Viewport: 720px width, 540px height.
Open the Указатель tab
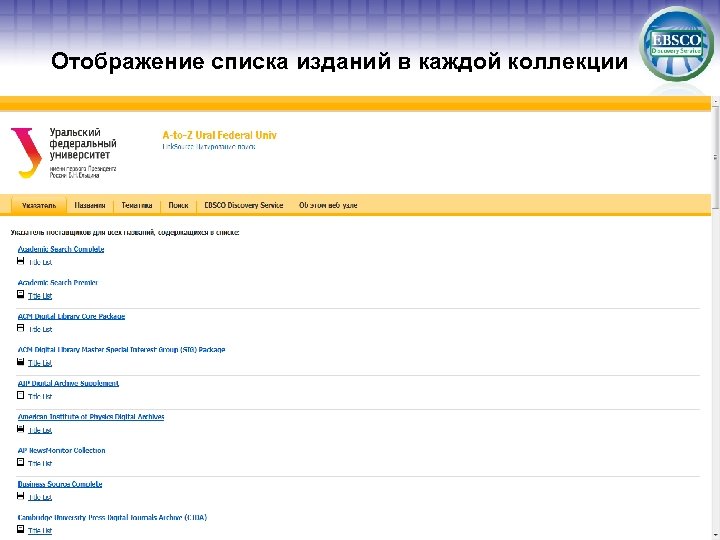39,205
